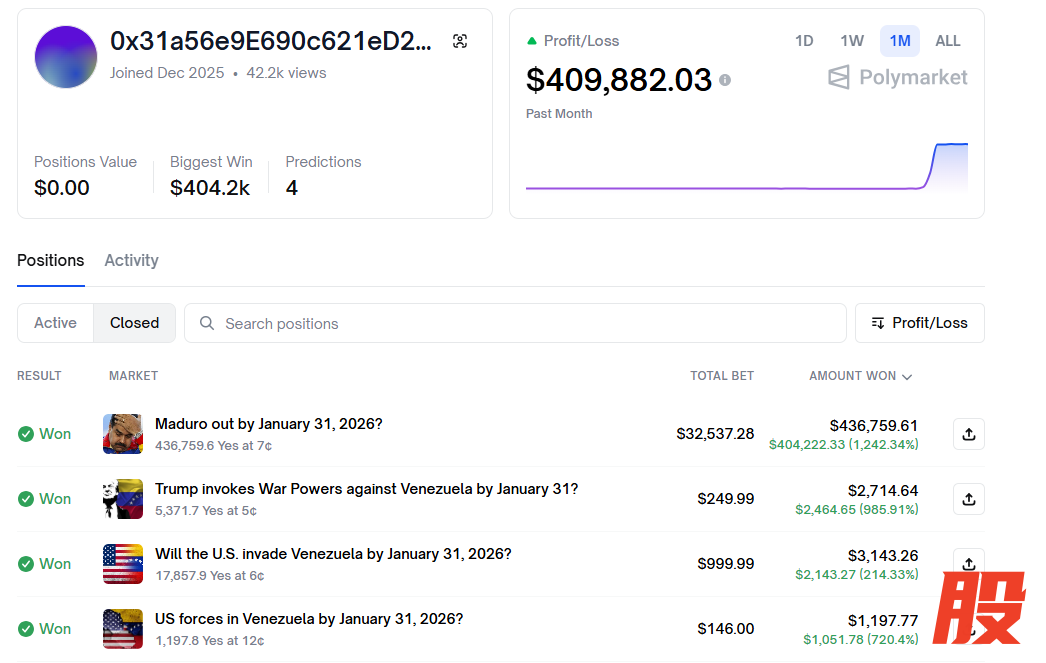Image resolution: width=1046 pixels, height=663 pixels.
Task: Select the 1W time range
Action: 852,41
